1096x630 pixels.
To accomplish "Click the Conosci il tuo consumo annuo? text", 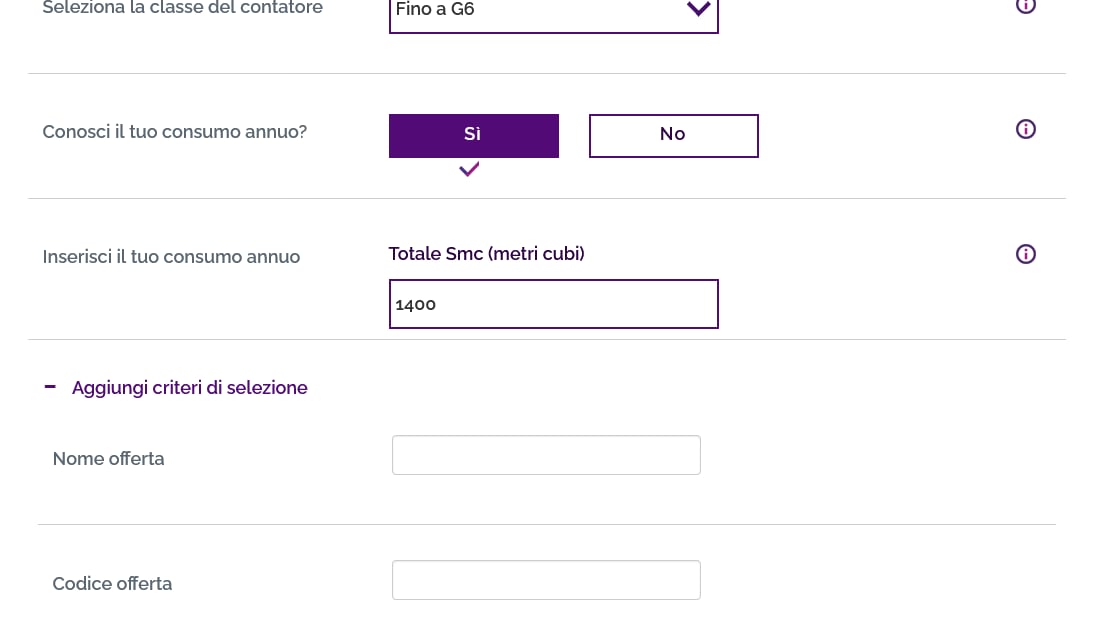I will (x=174, y=132).
